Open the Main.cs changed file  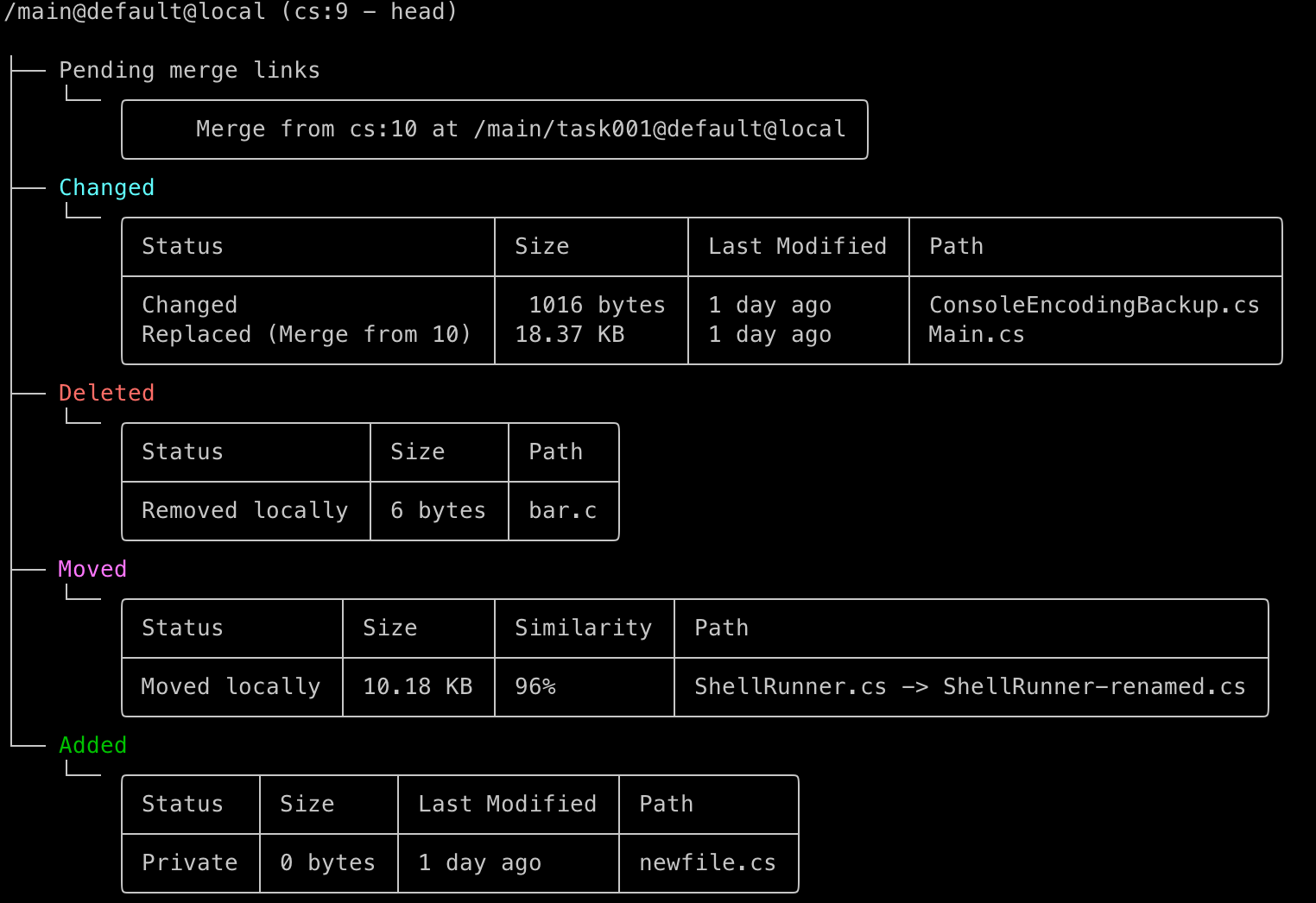(976, 334)
